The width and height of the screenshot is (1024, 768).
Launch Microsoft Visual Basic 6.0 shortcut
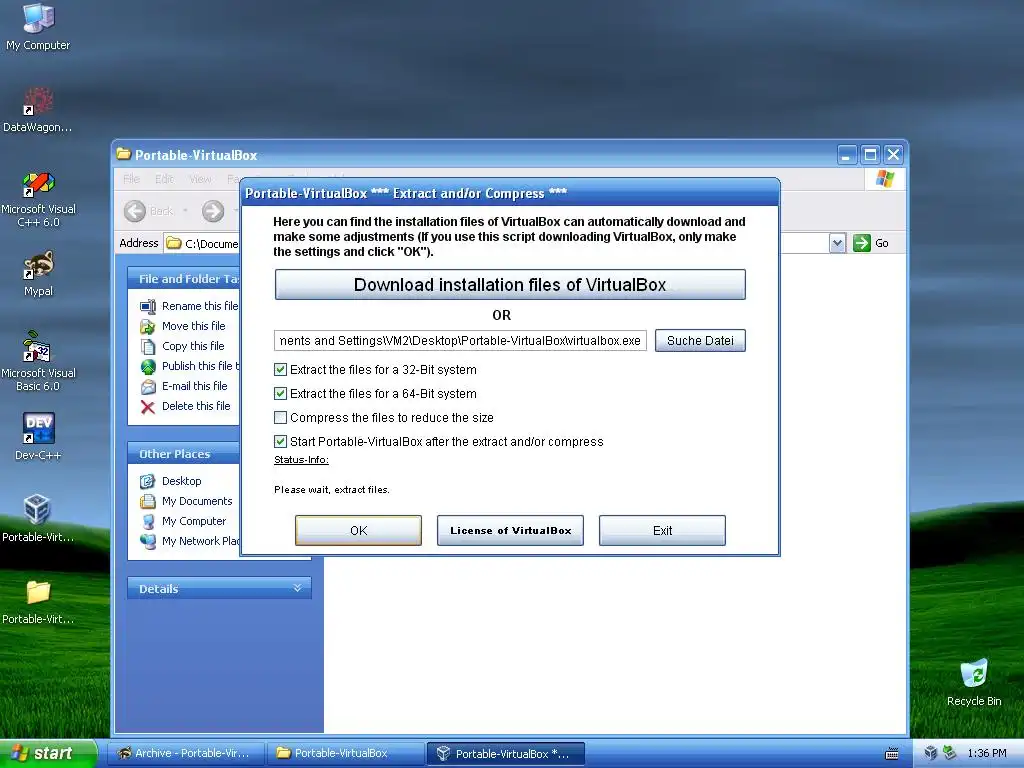click(38, 361)
